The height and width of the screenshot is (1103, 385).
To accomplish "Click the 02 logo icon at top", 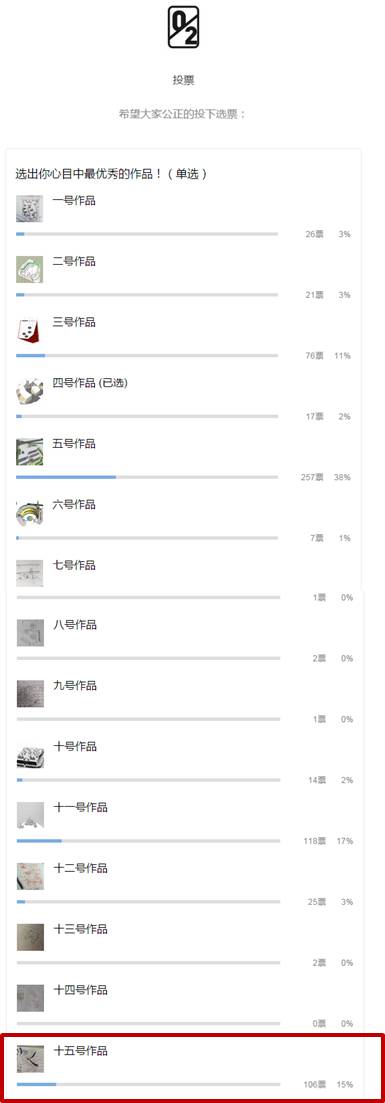I will coord(183,27).
